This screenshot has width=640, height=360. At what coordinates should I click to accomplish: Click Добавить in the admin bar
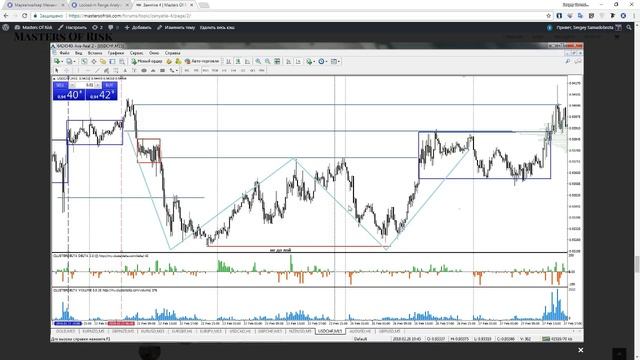138,27
